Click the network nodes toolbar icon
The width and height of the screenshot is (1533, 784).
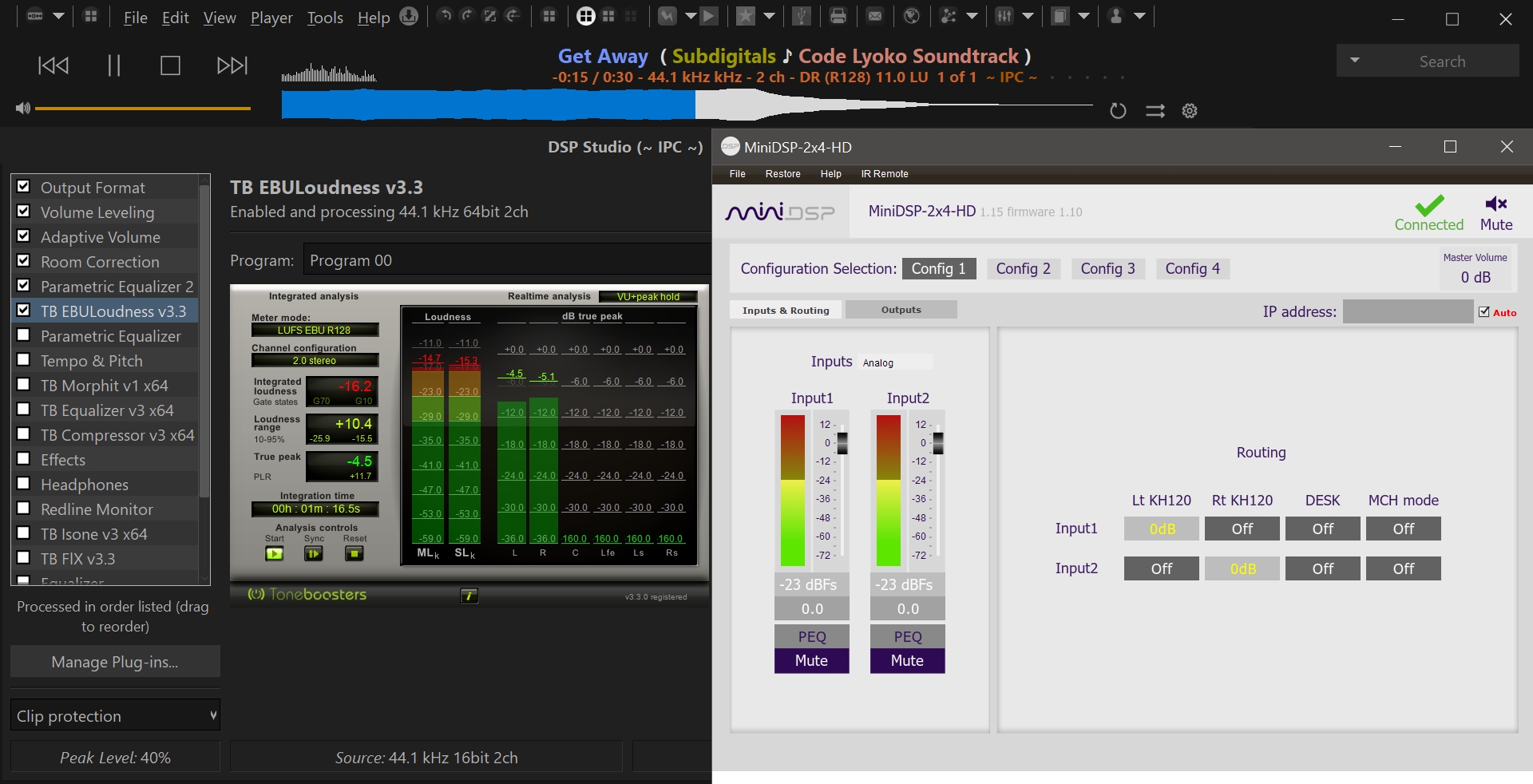[949, 16]
